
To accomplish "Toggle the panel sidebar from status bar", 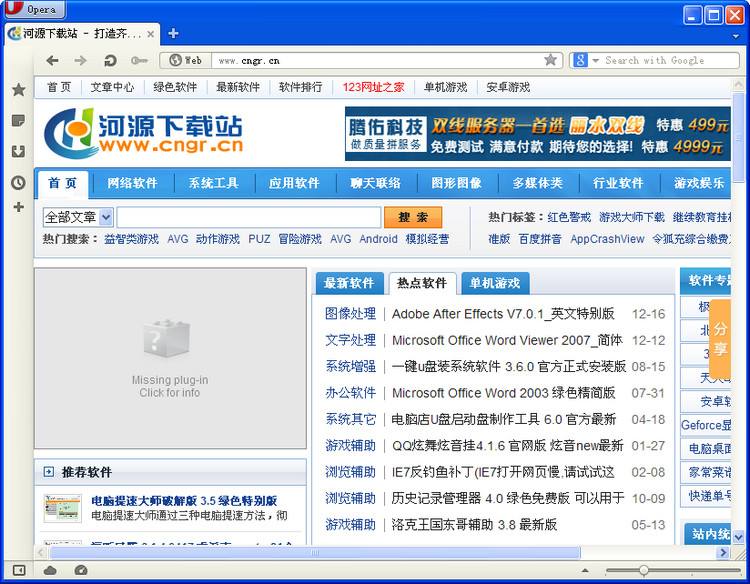I will (19, 570).
